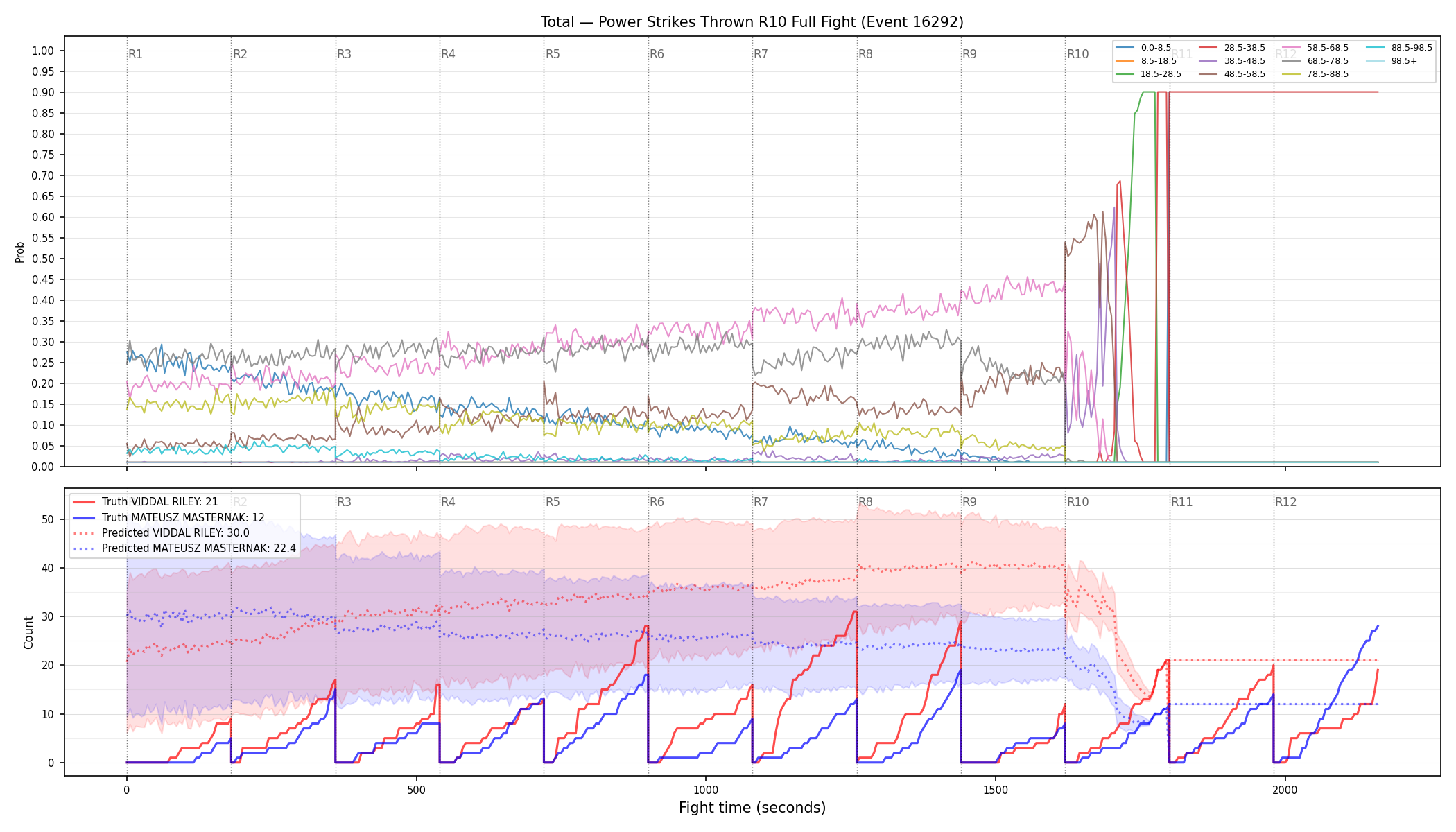Image resolution: width=1456 pixels, height=832 pixels.
Task: Click the R8 round marker in Count chart
Action: tap(865, 502)
